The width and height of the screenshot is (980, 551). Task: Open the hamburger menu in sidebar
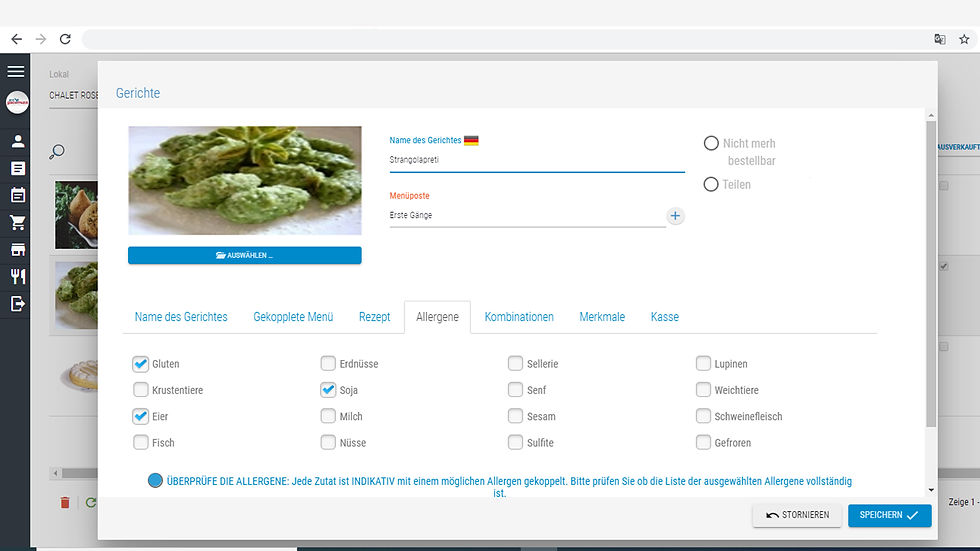pos(16,71)
